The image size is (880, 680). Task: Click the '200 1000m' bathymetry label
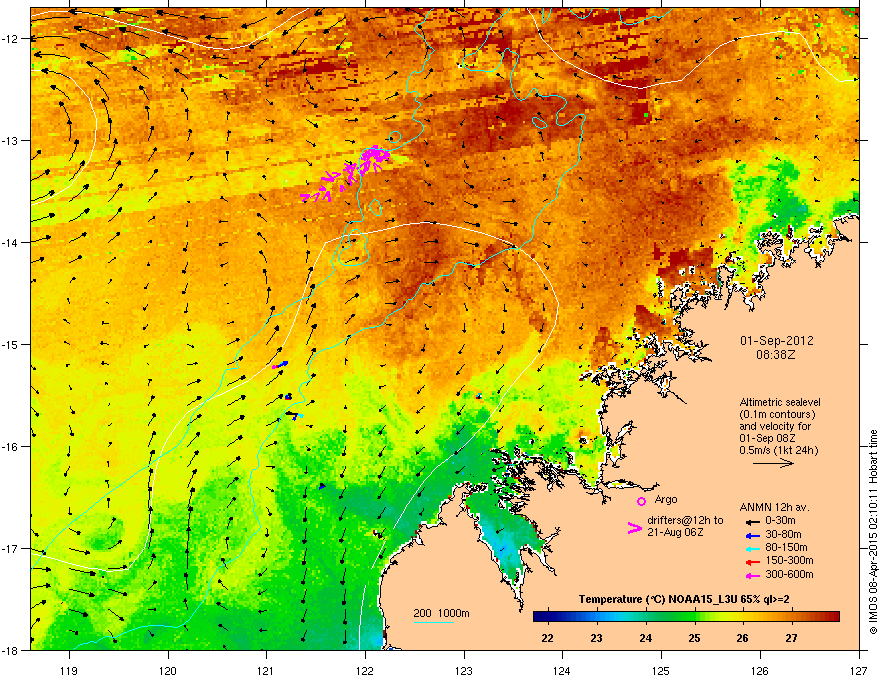[441, 613]
